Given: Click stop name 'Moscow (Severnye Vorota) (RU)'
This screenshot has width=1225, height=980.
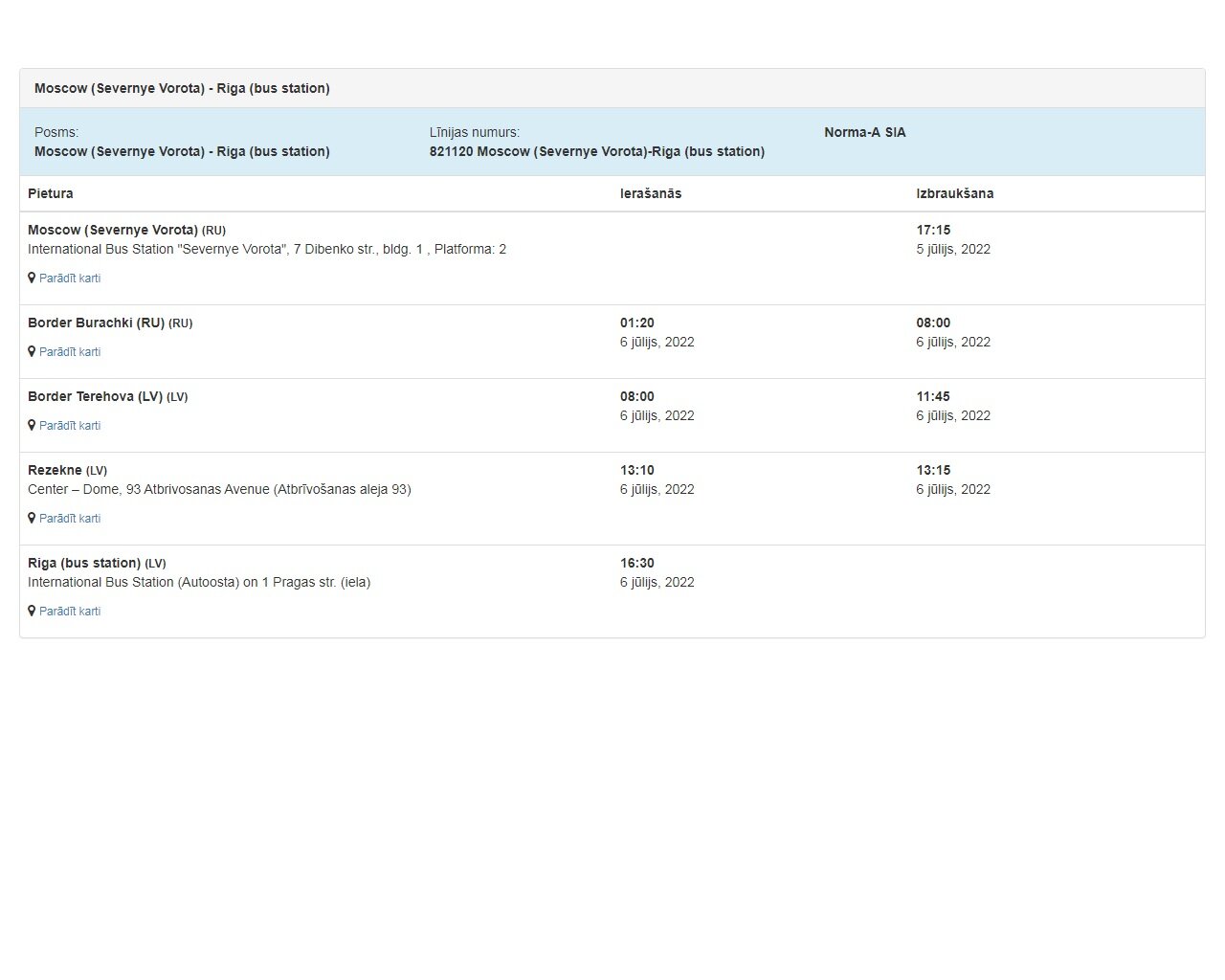Looking at the screenshot, I should [x=126, y=230].
